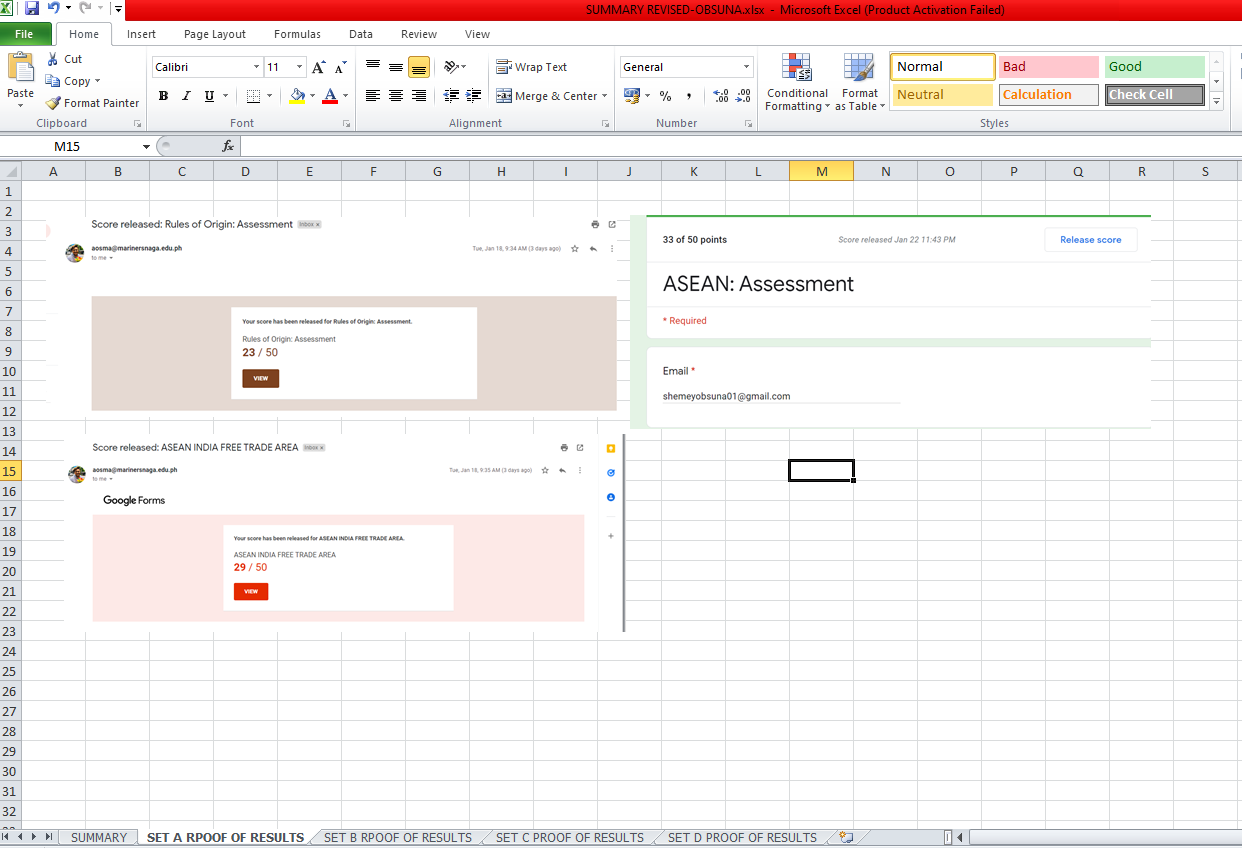Viewport: 1242px width, 848px height.
Task: Click Align Text Left icon
Action: coord(373,96)
